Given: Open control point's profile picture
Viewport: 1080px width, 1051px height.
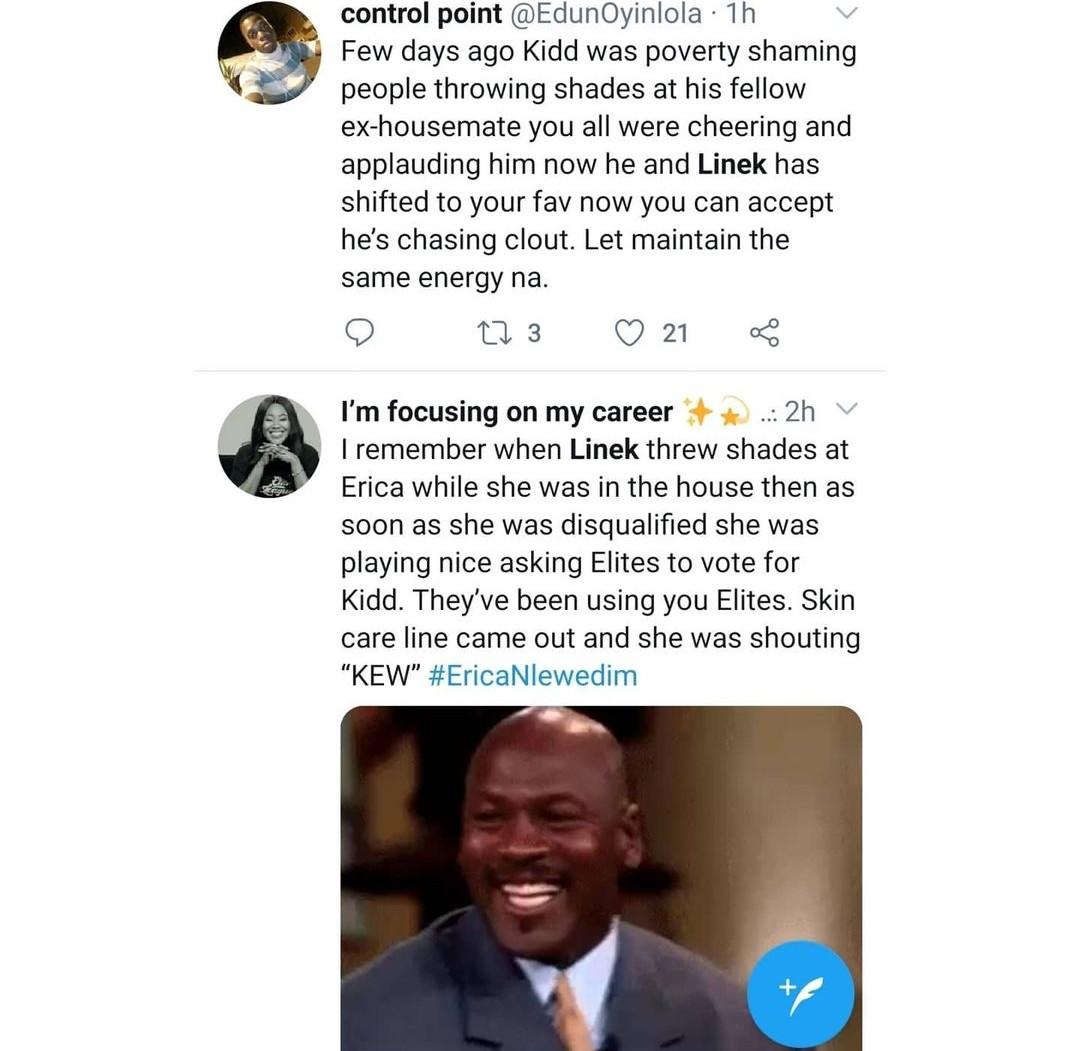Looking at the screenshot, I should pyautogui.click(x=269, y=53).
